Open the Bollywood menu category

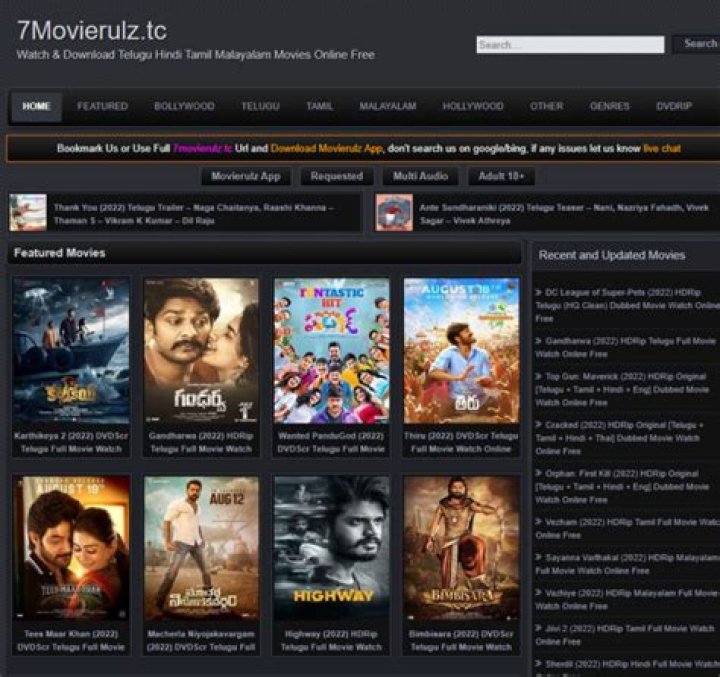tap(184, 106)
